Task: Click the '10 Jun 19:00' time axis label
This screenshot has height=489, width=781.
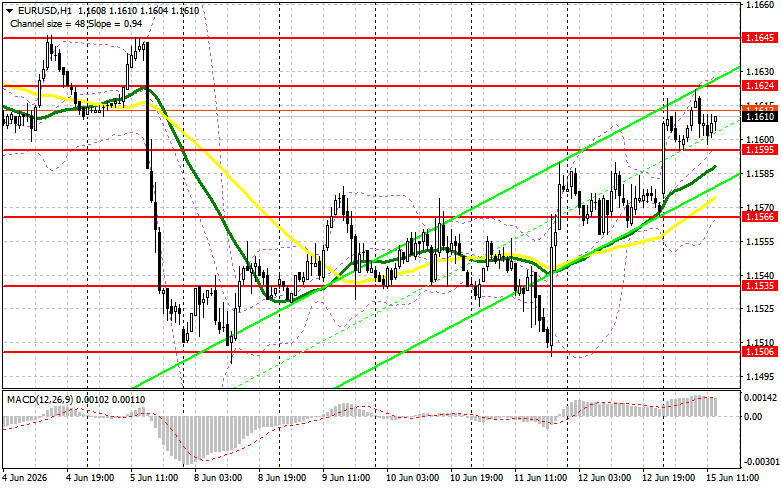Action: pos(477,478)
